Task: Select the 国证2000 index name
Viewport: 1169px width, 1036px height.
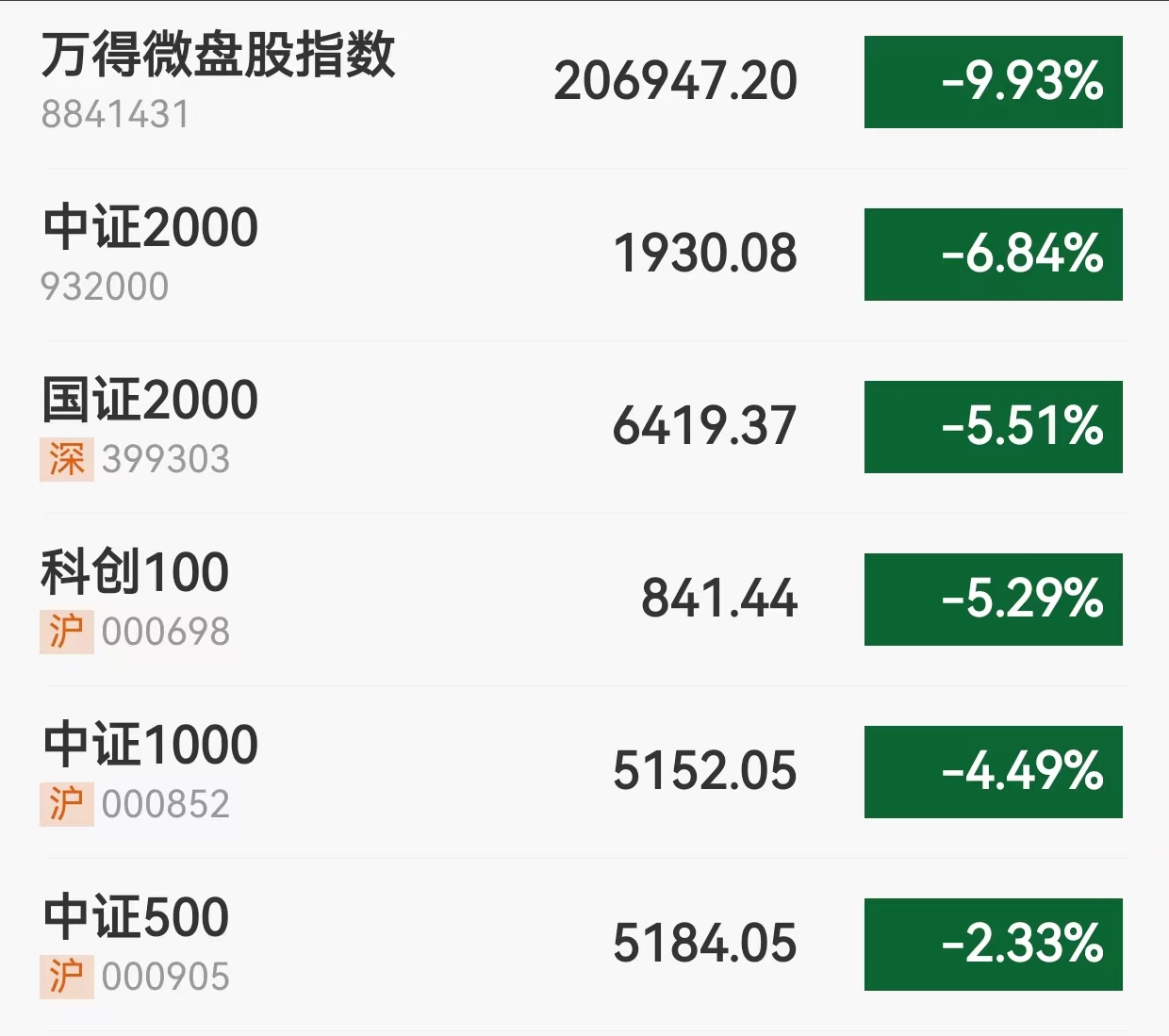Action: click(x=151, y=400)
